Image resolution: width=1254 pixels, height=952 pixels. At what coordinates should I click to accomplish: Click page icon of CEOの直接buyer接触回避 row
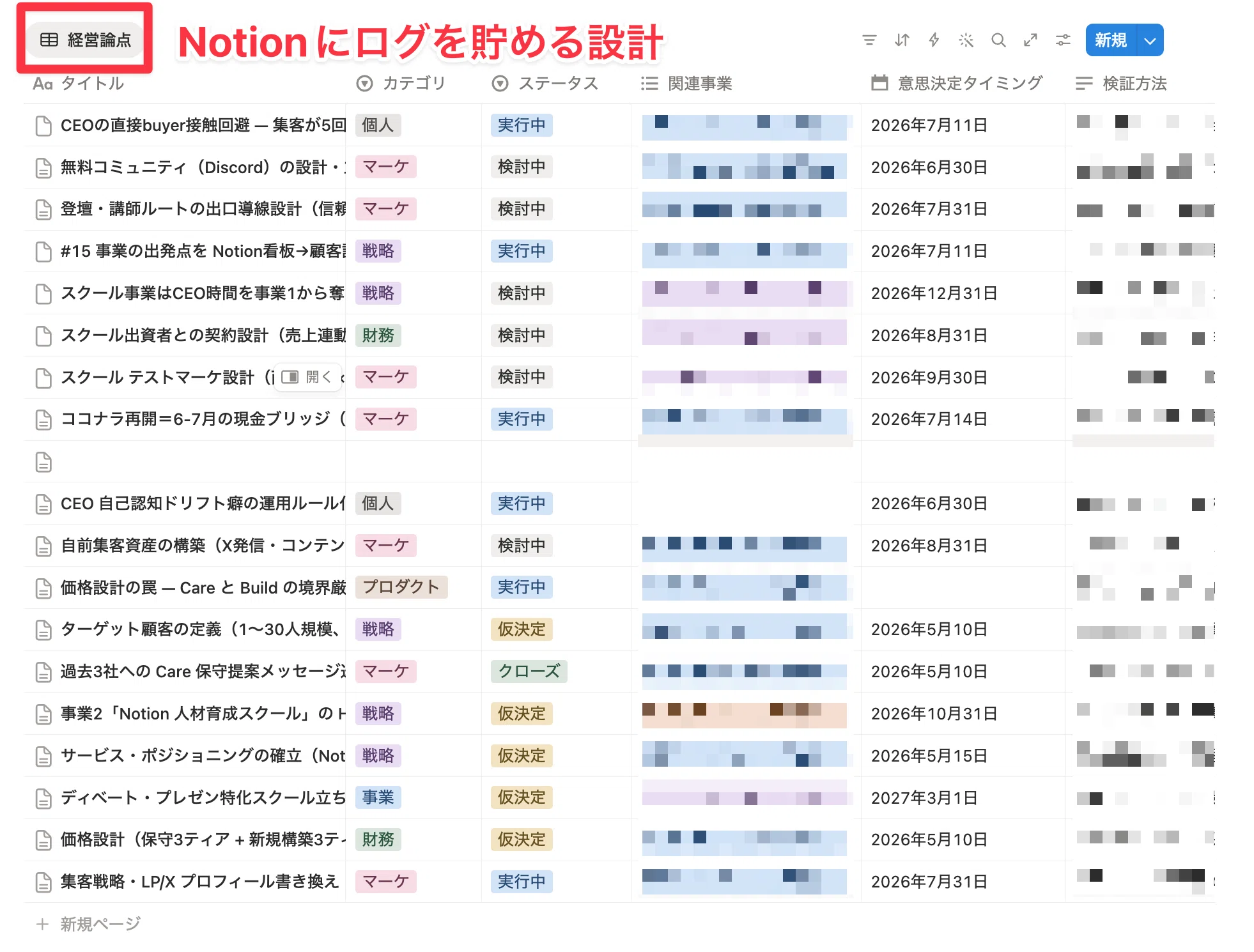coord(43,126)
